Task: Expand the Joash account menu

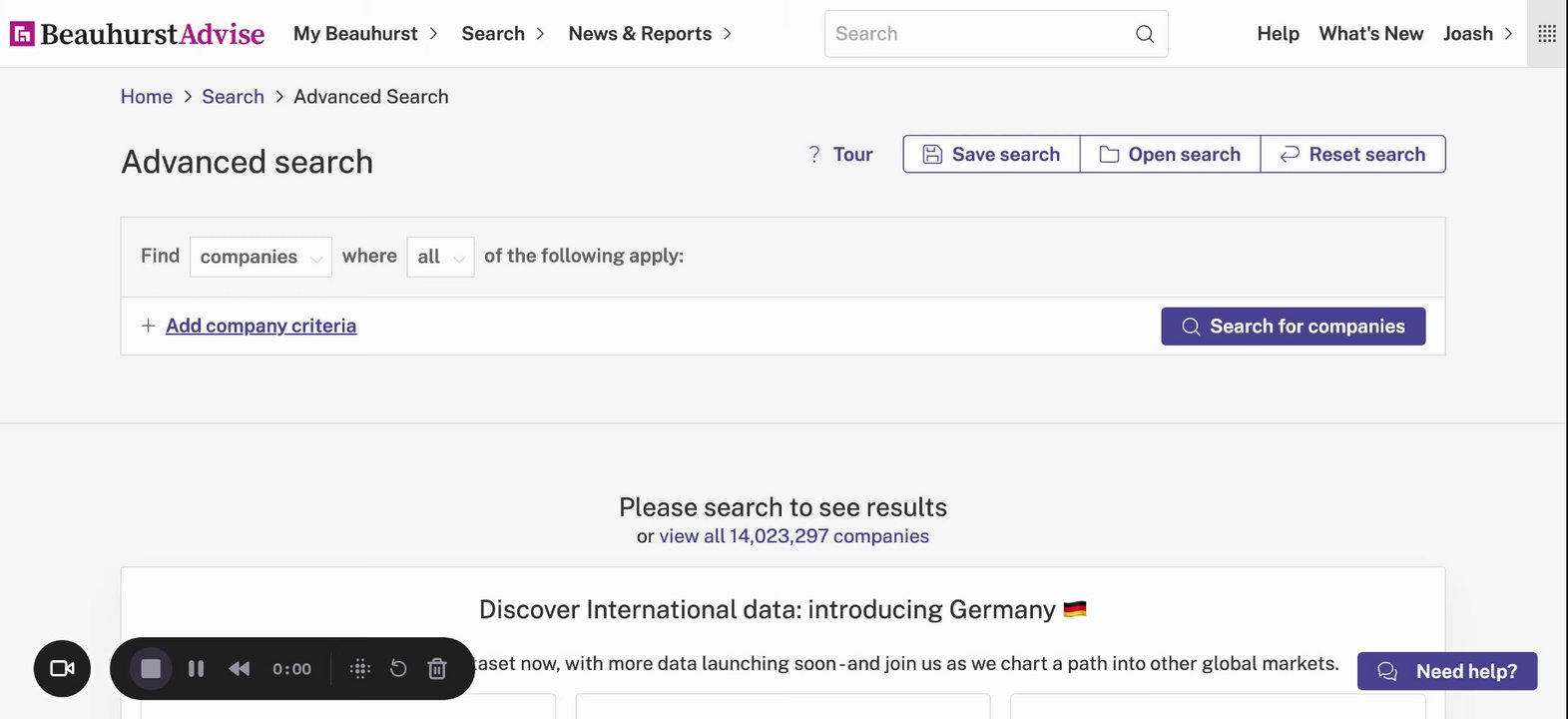Action: 1478,34
